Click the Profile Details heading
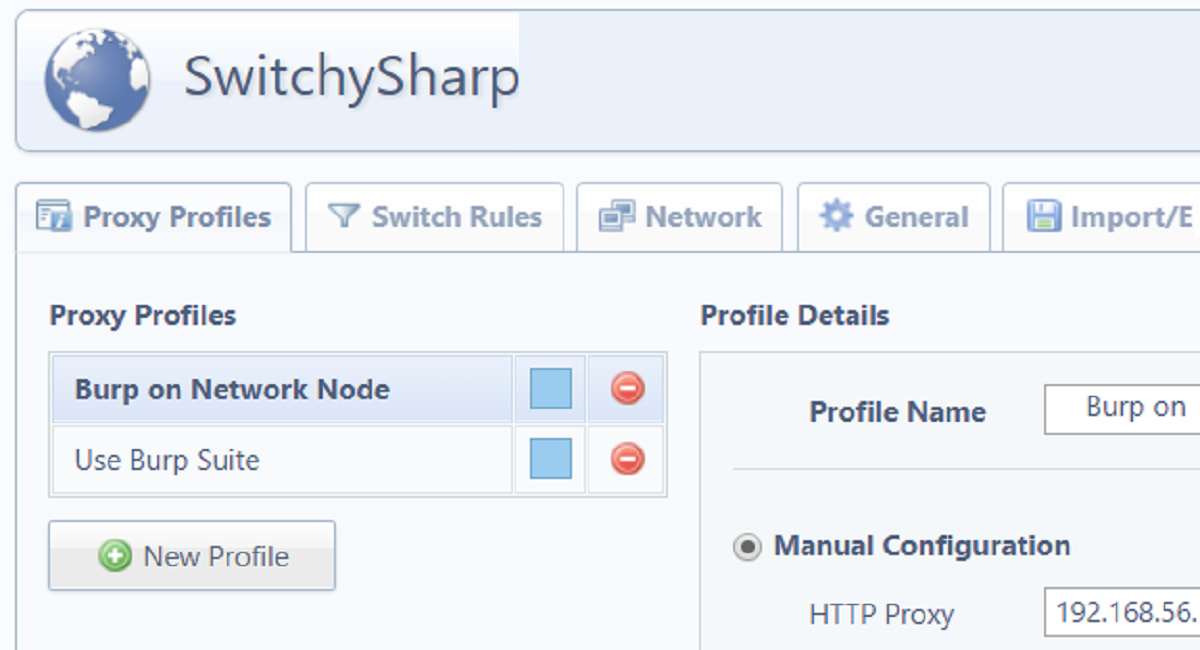Screen dimensions: 1200x650 tap(795, 316)
